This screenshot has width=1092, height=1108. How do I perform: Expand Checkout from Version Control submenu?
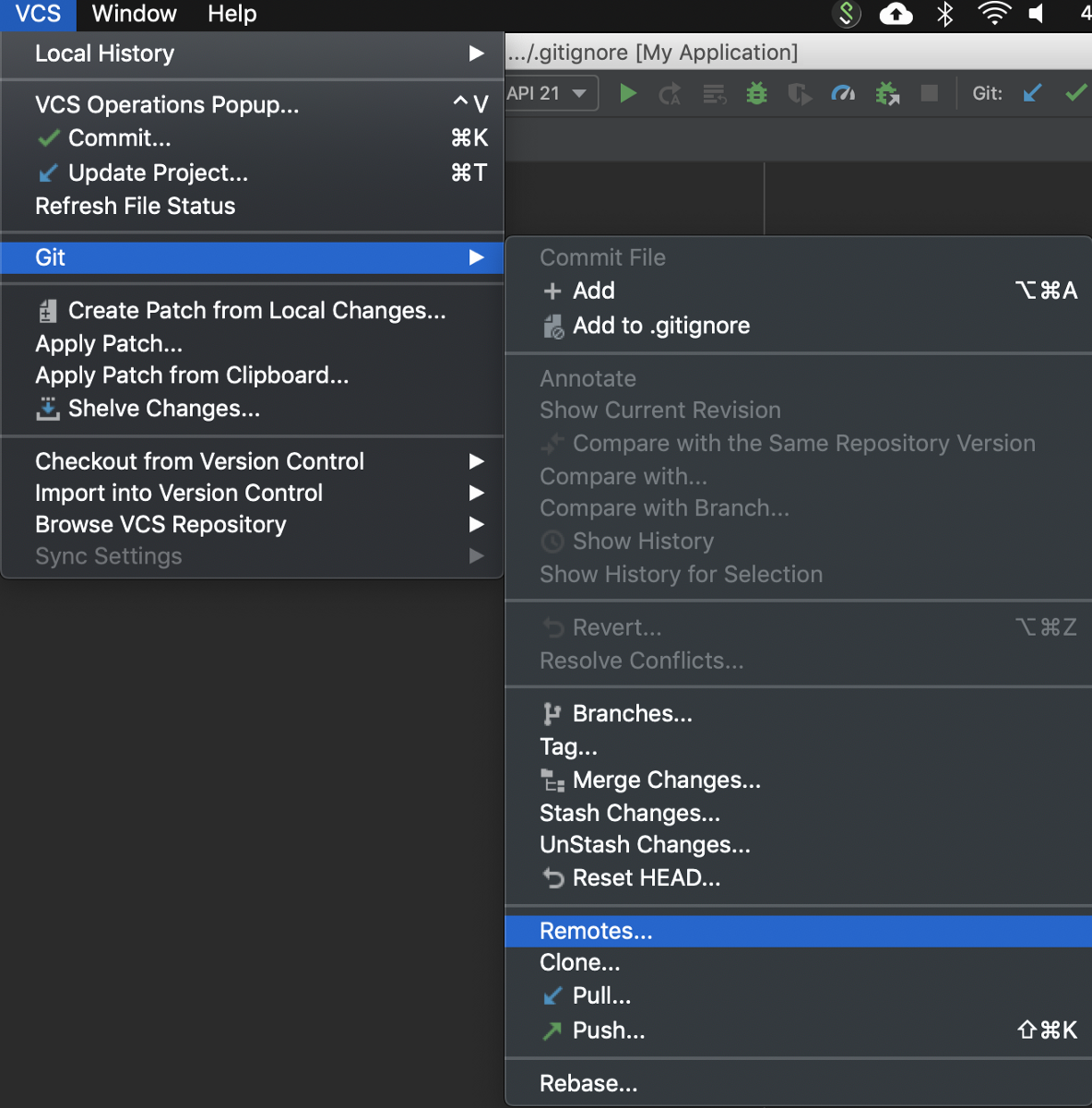252,461
